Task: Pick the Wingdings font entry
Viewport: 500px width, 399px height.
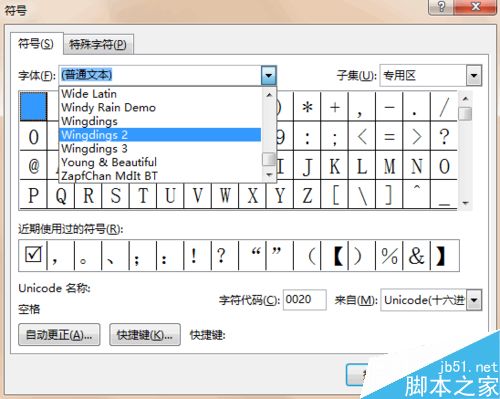Action: click(160, 121)
